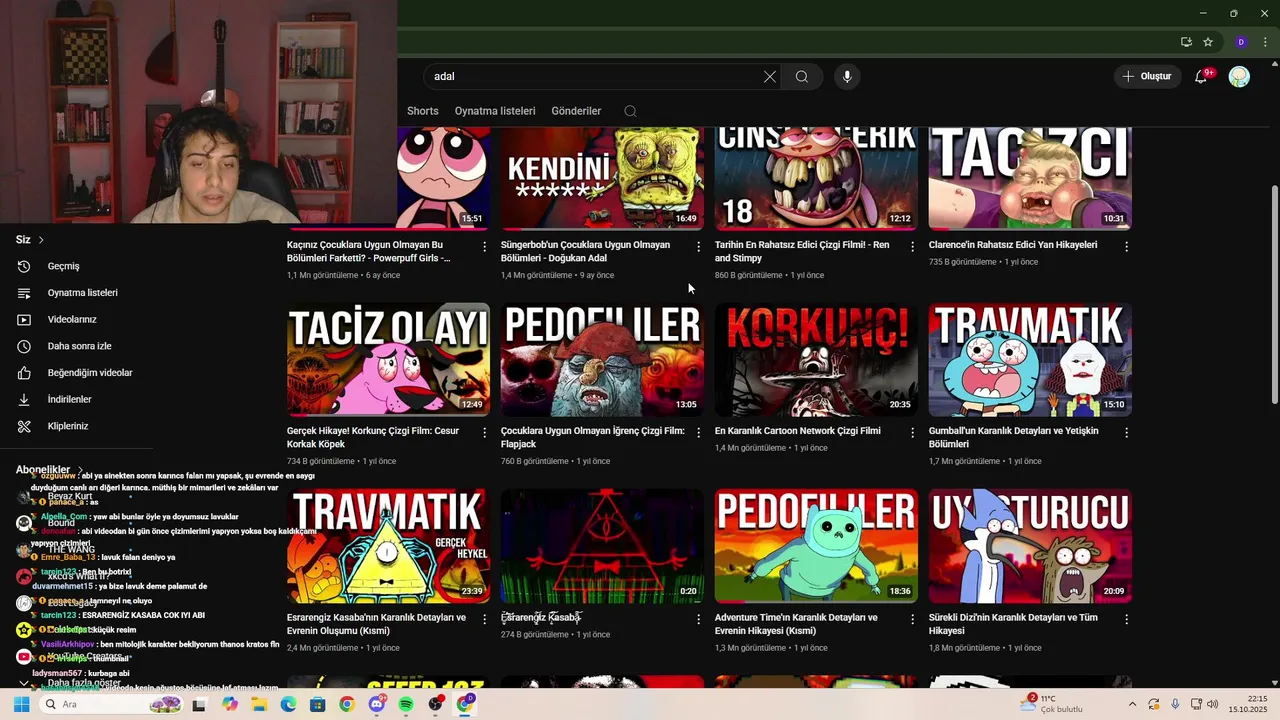Open options menu for Cesur Korkak Köpek video
1280x720 pixels.
[x=485, y=433]
